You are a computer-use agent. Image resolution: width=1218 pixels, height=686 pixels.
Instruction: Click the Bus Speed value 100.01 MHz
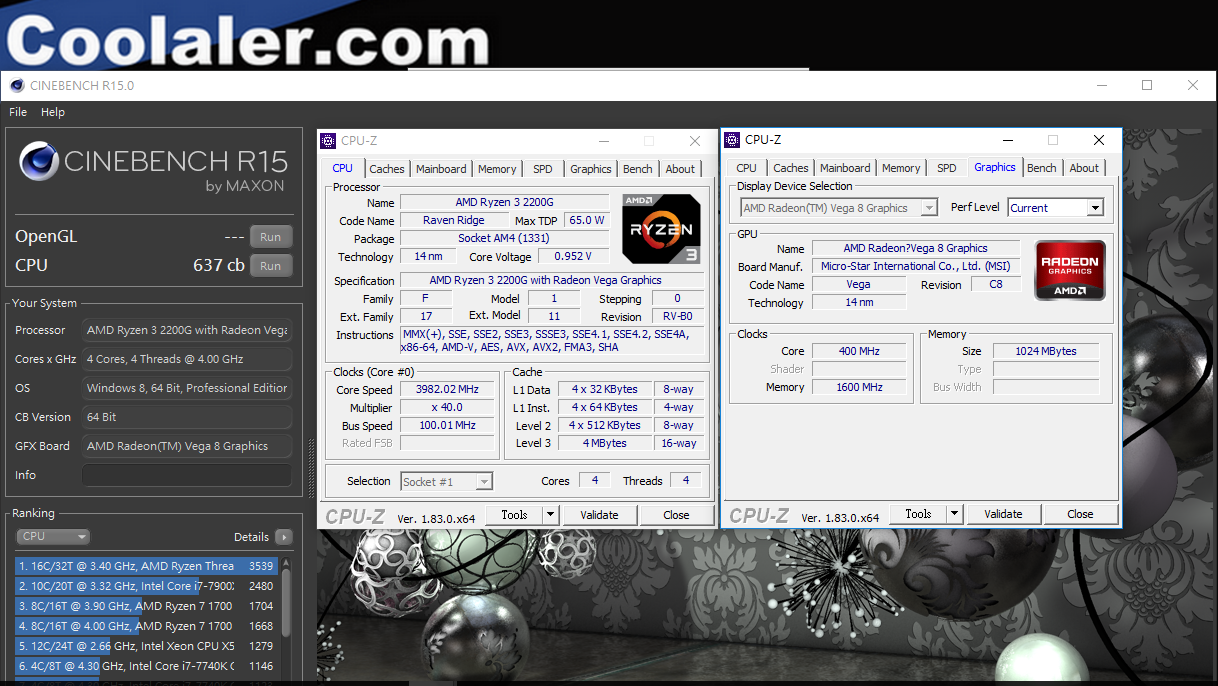coord(447,426)
